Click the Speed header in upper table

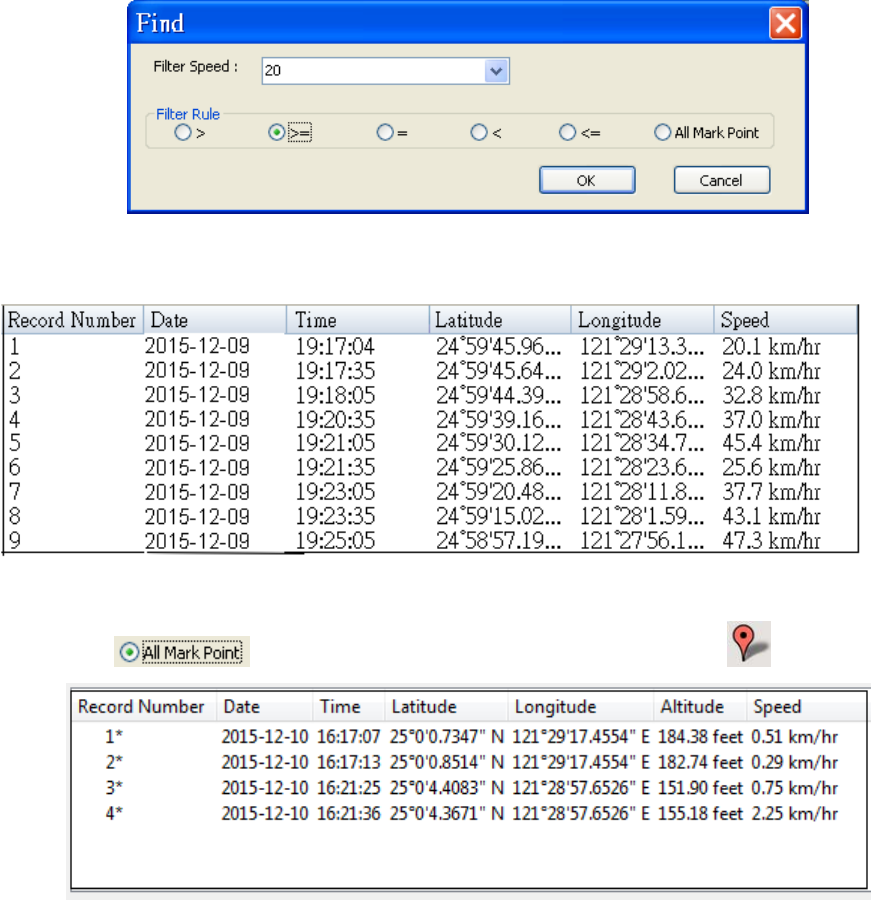[x=785, y=320]
